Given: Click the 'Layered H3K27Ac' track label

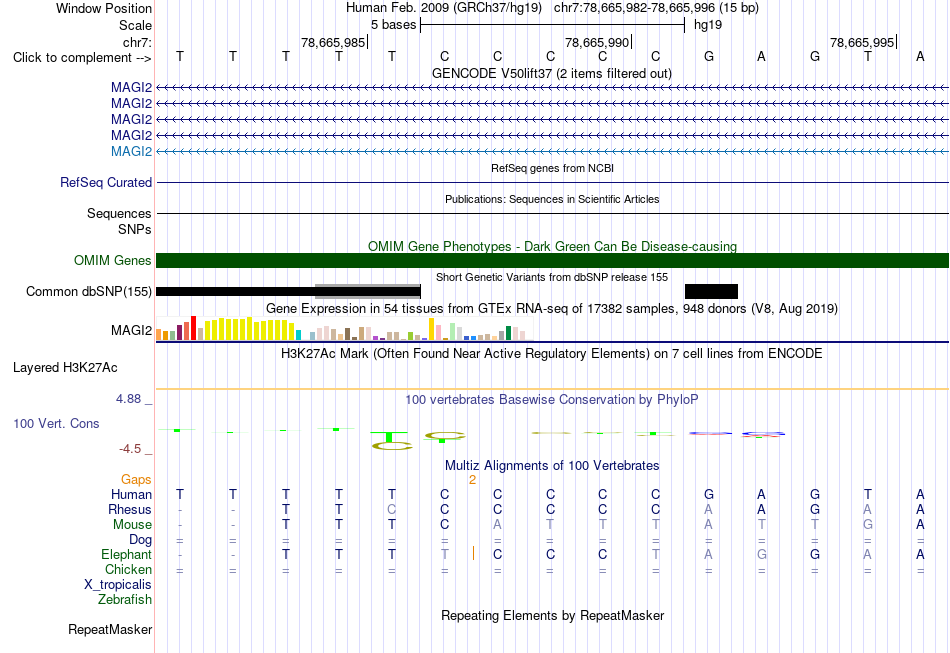Looking at the screenshot, I should pyautogui.click(x=65, y=368).
